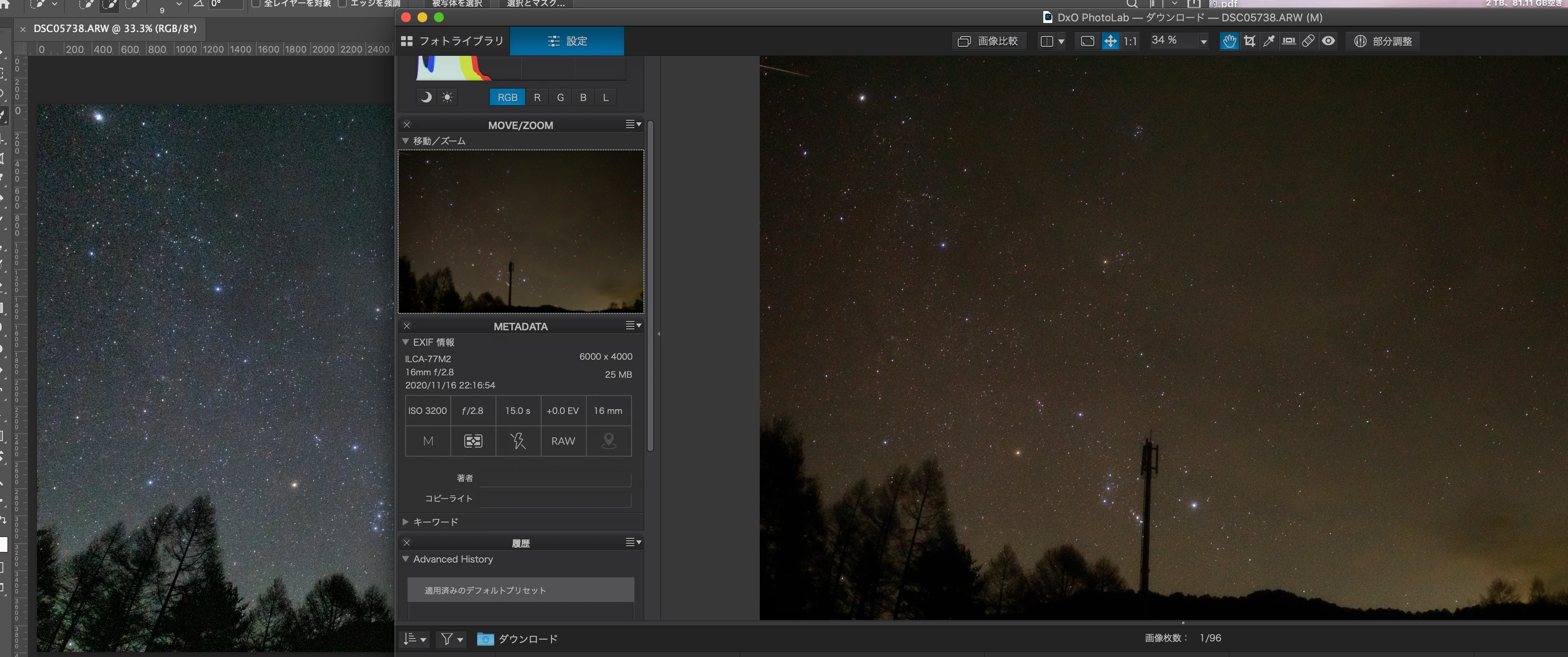The width and height of the screenshot is (1568, 657).
Task: Switch to the フォトライブラリ tab
Action: pyautogui.click(x=452, y=41)
